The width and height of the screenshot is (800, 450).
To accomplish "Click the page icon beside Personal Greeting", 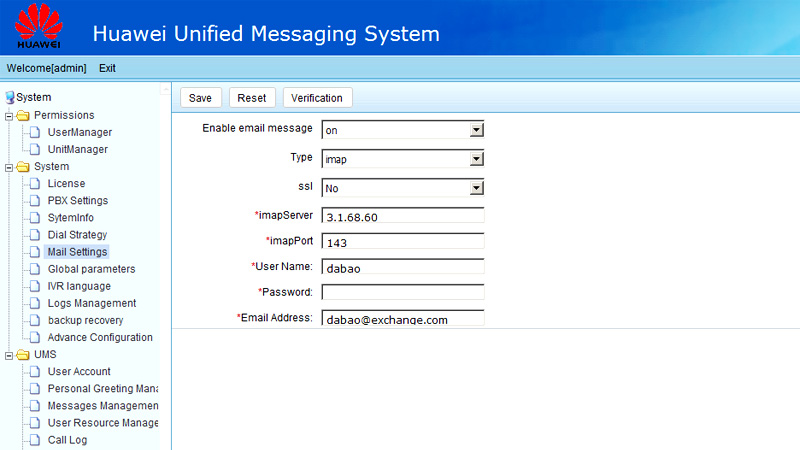I will [35, 389].
